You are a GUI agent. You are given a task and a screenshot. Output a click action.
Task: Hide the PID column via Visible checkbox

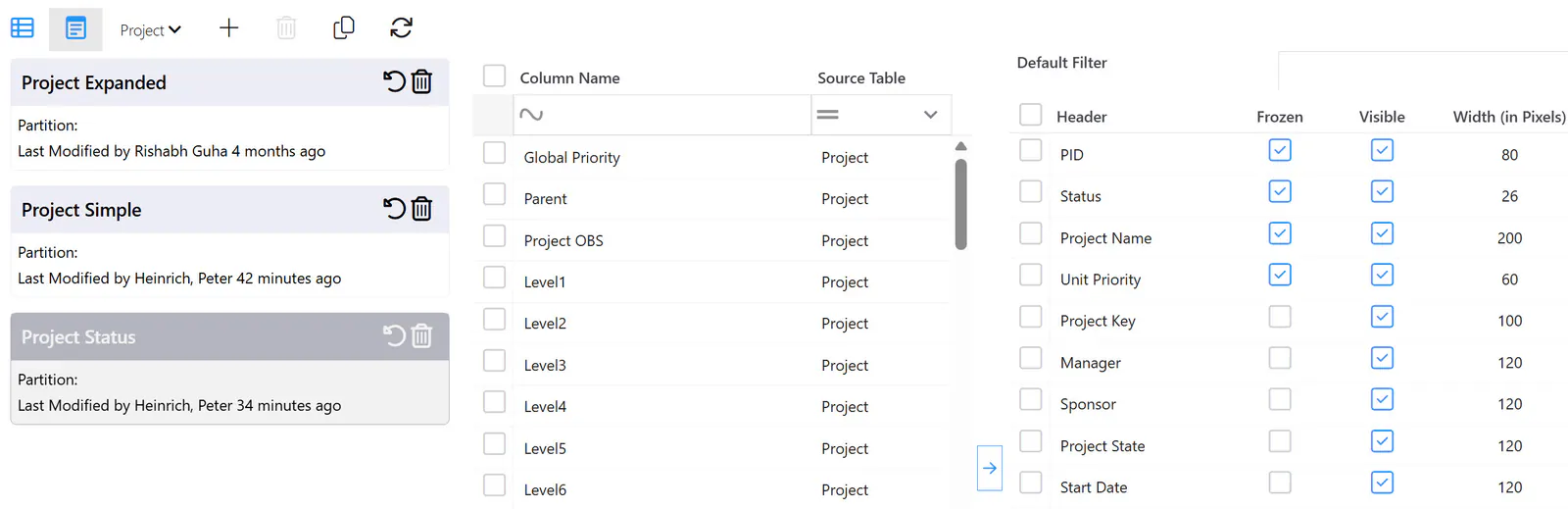pyautogui.click(x=1382, y=150)
